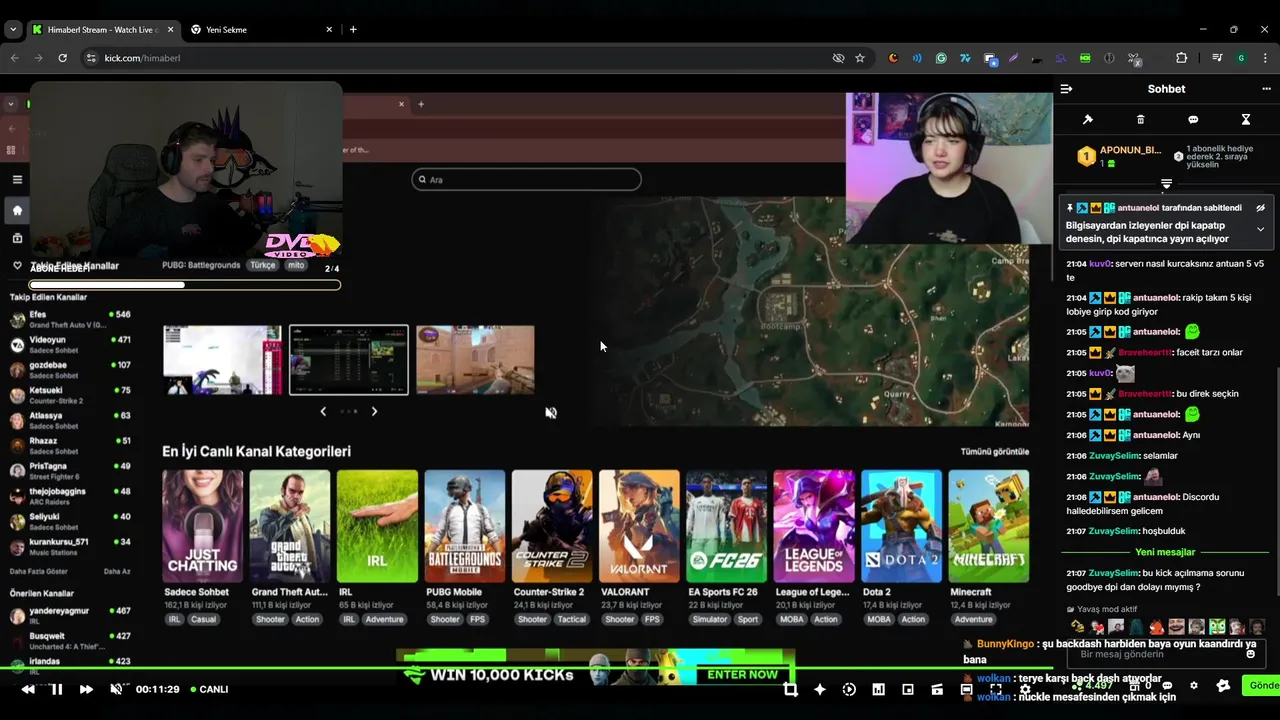
Task: Open playback speed circular icon
Action: pos(849,689)
